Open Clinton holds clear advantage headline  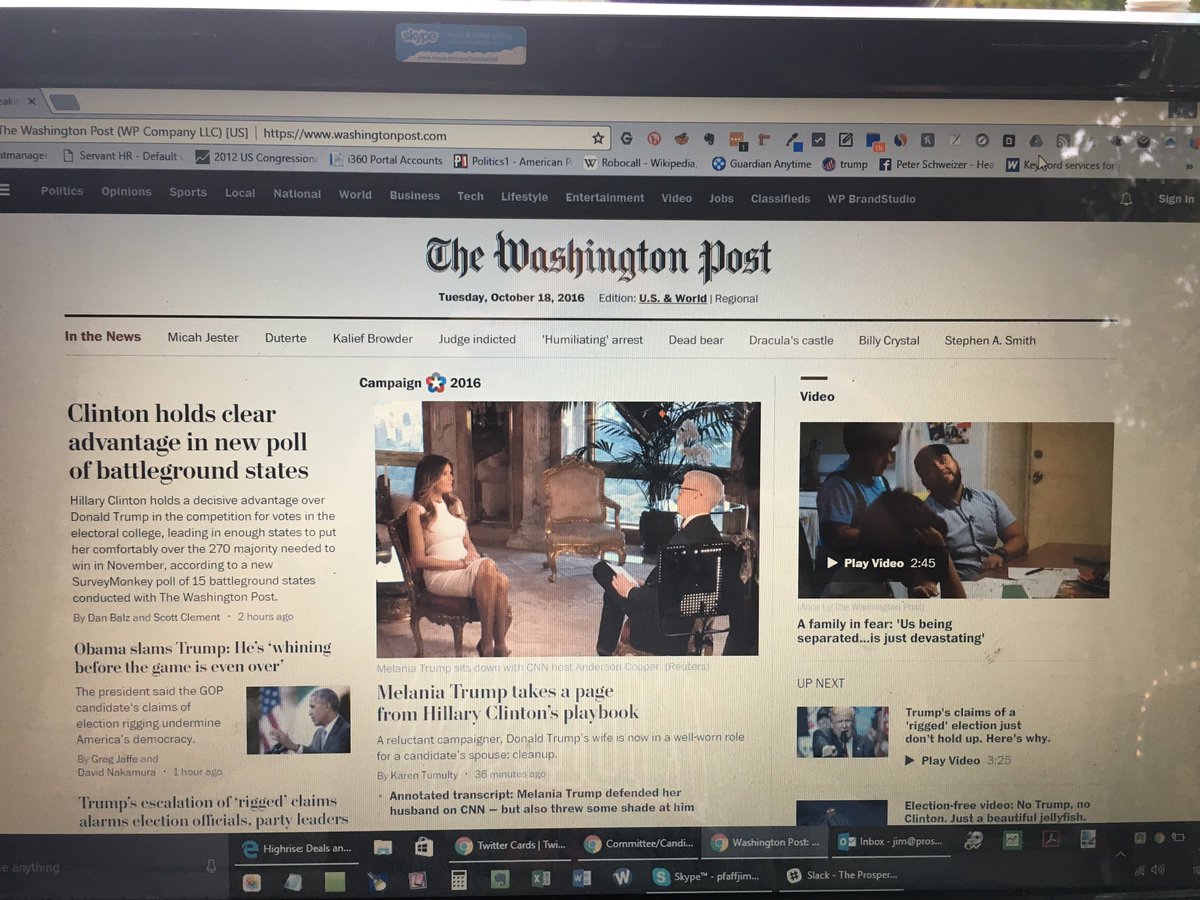188,442
